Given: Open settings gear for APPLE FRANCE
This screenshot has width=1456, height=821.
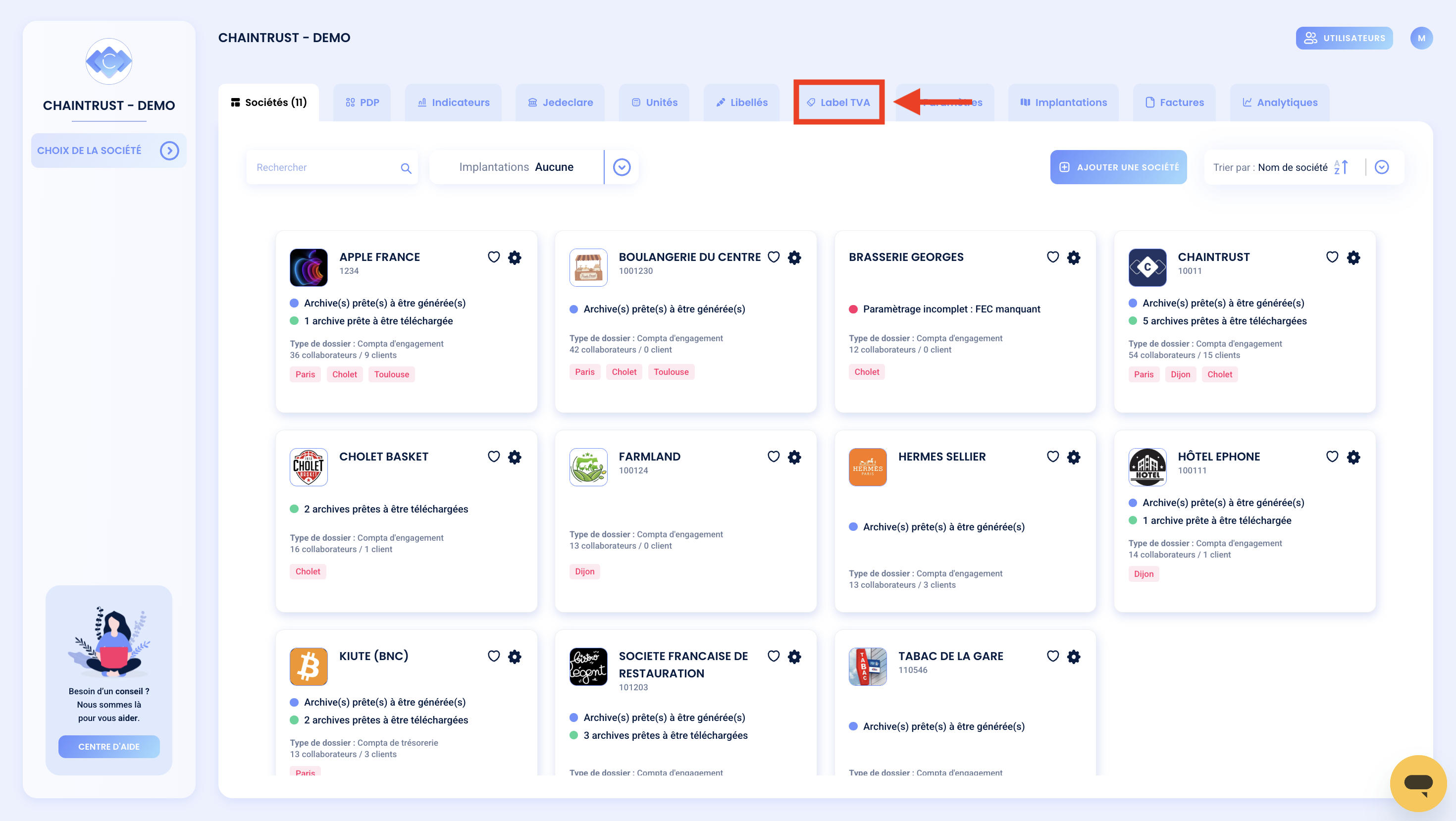Looking at the screenshot, I should pos(515,257).
